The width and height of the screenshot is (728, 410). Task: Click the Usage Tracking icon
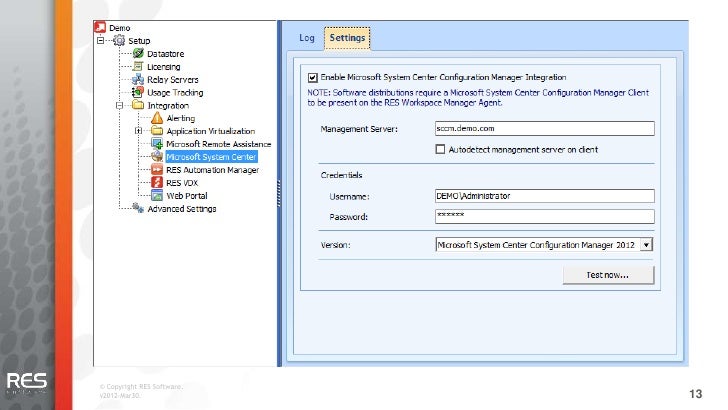click(138, 92)
